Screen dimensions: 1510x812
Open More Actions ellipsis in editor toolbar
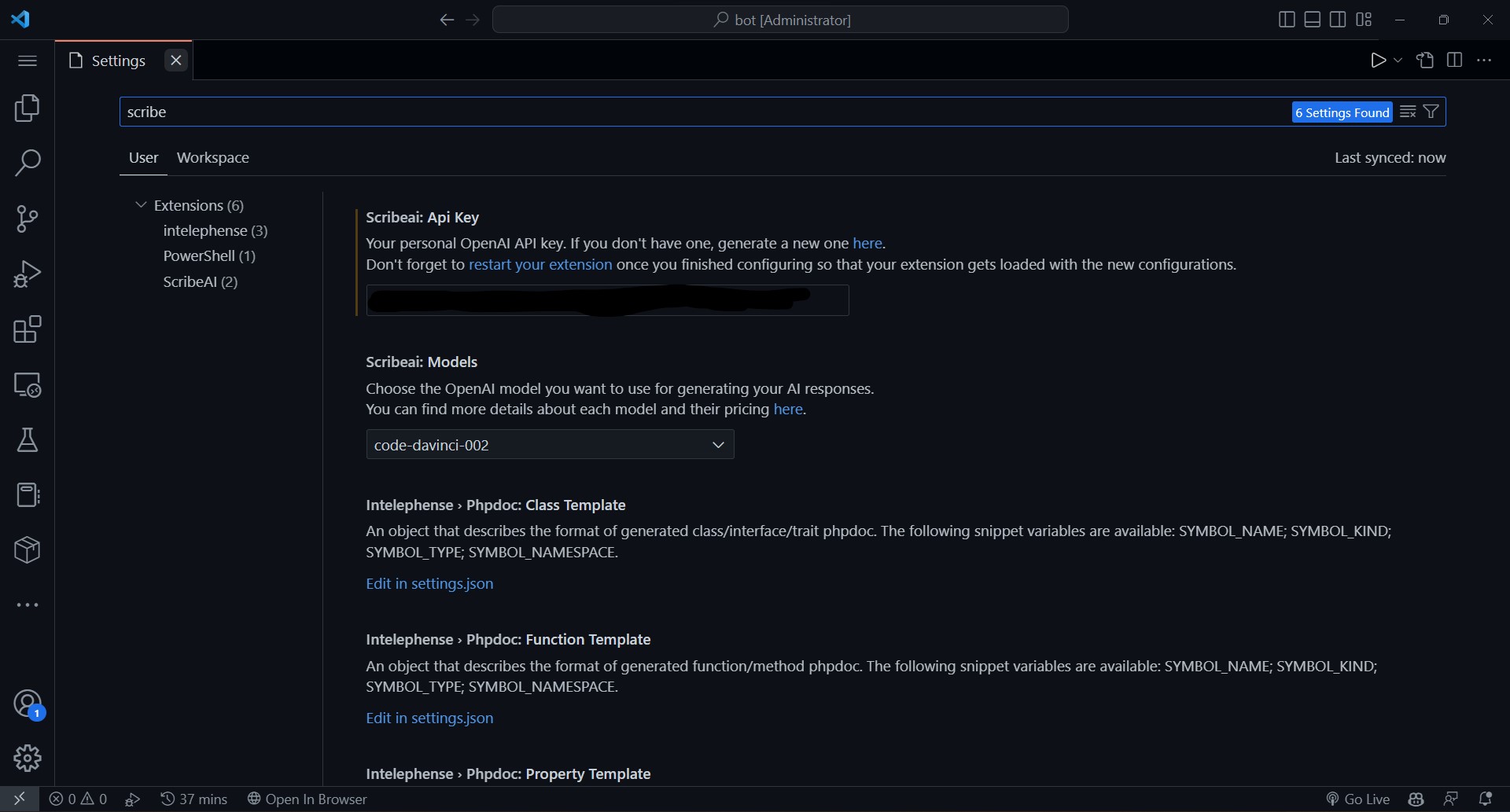[1484, 61]
